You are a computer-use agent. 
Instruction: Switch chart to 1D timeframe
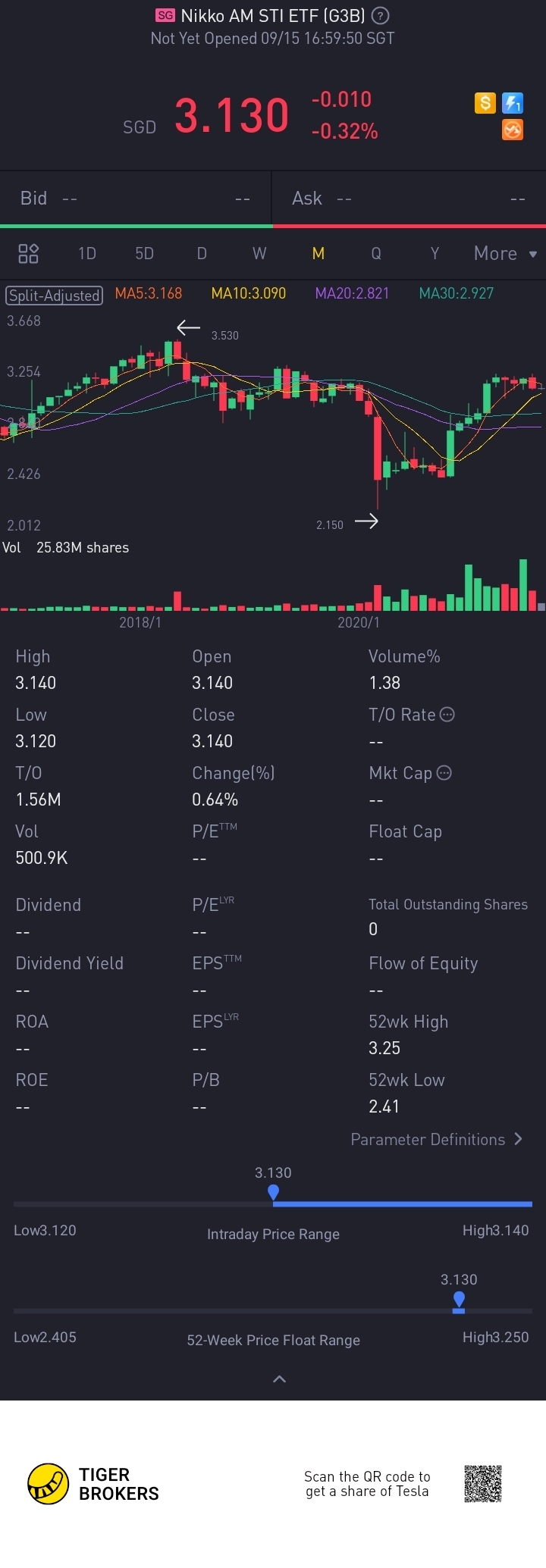(87, 253)
